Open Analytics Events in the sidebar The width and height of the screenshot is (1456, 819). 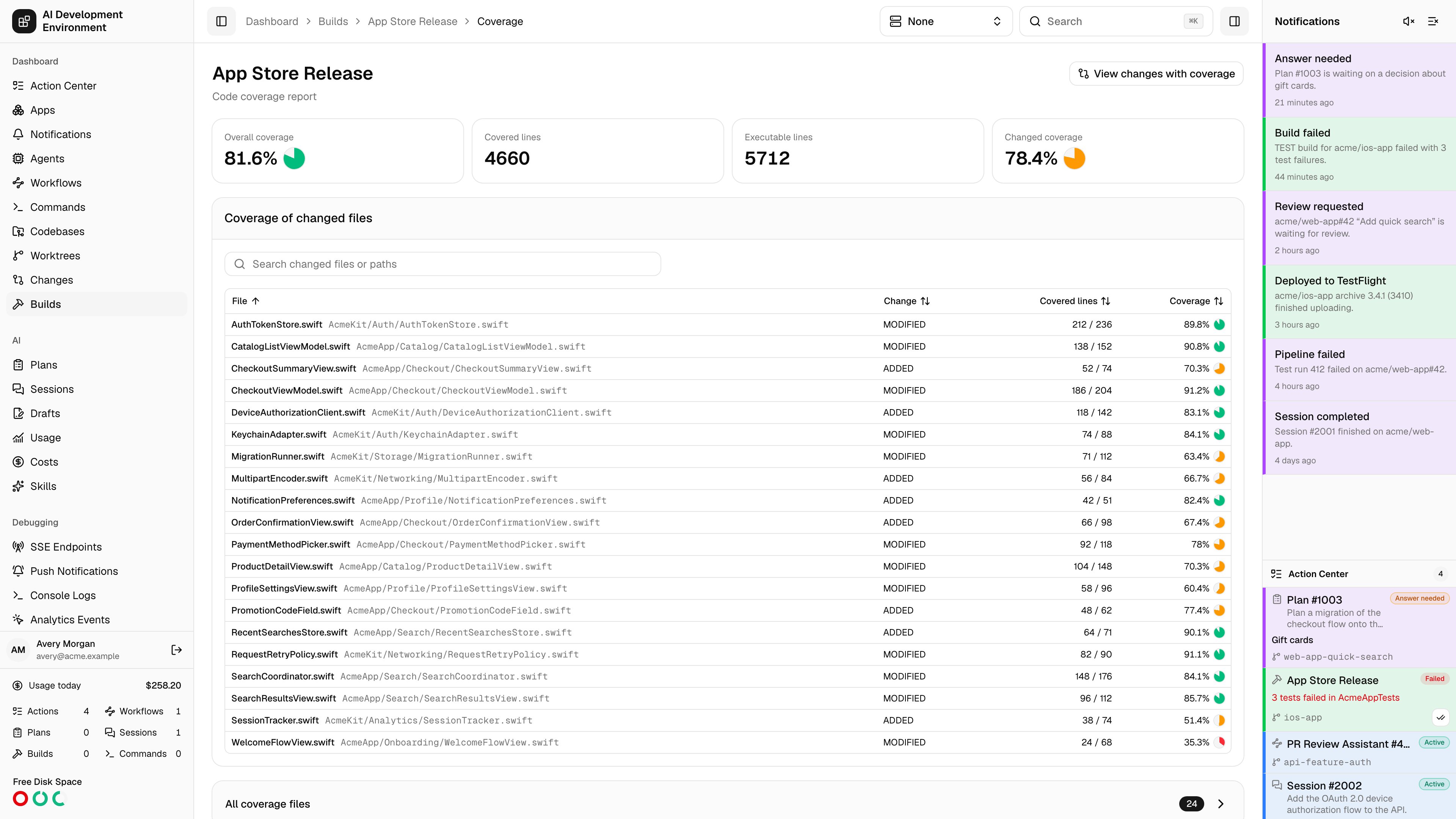pos(97,620)
